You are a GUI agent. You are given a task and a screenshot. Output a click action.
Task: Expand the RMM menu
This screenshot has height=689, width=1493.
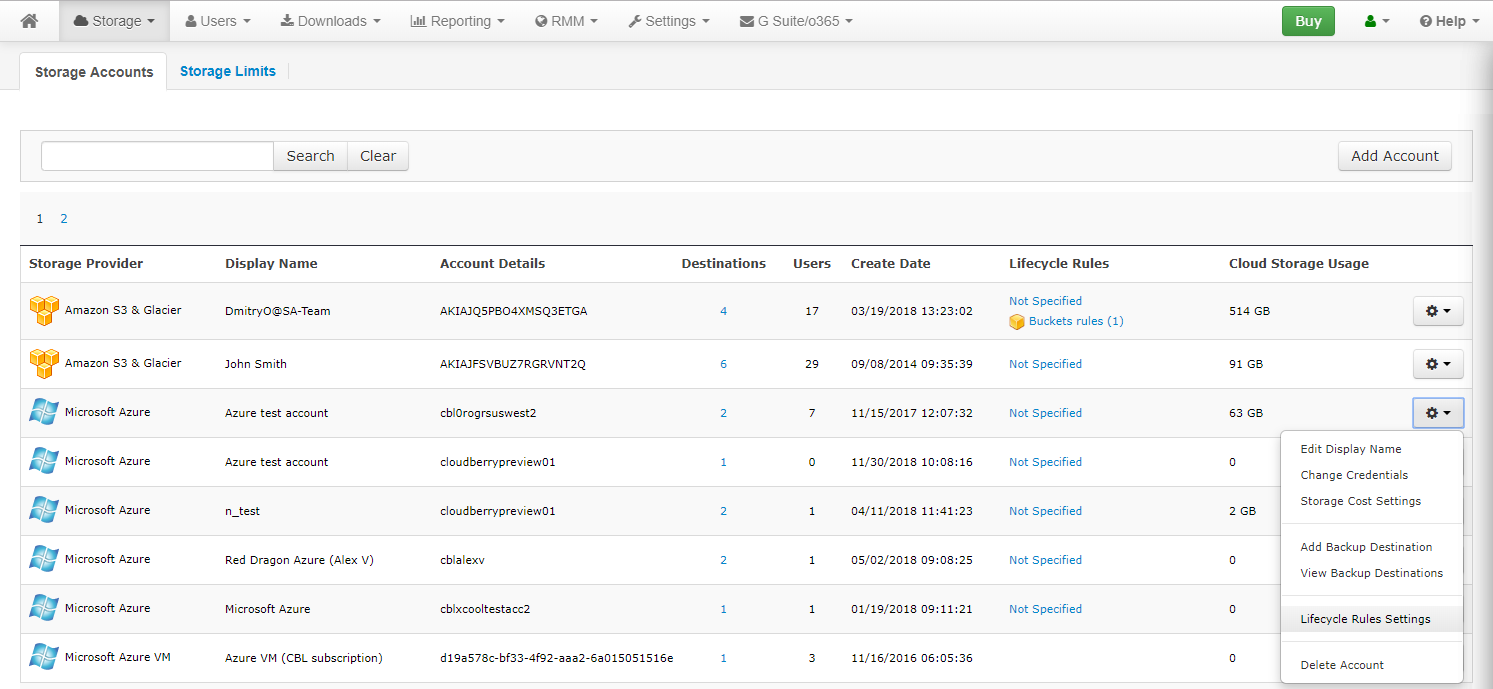tap(566, 21)
